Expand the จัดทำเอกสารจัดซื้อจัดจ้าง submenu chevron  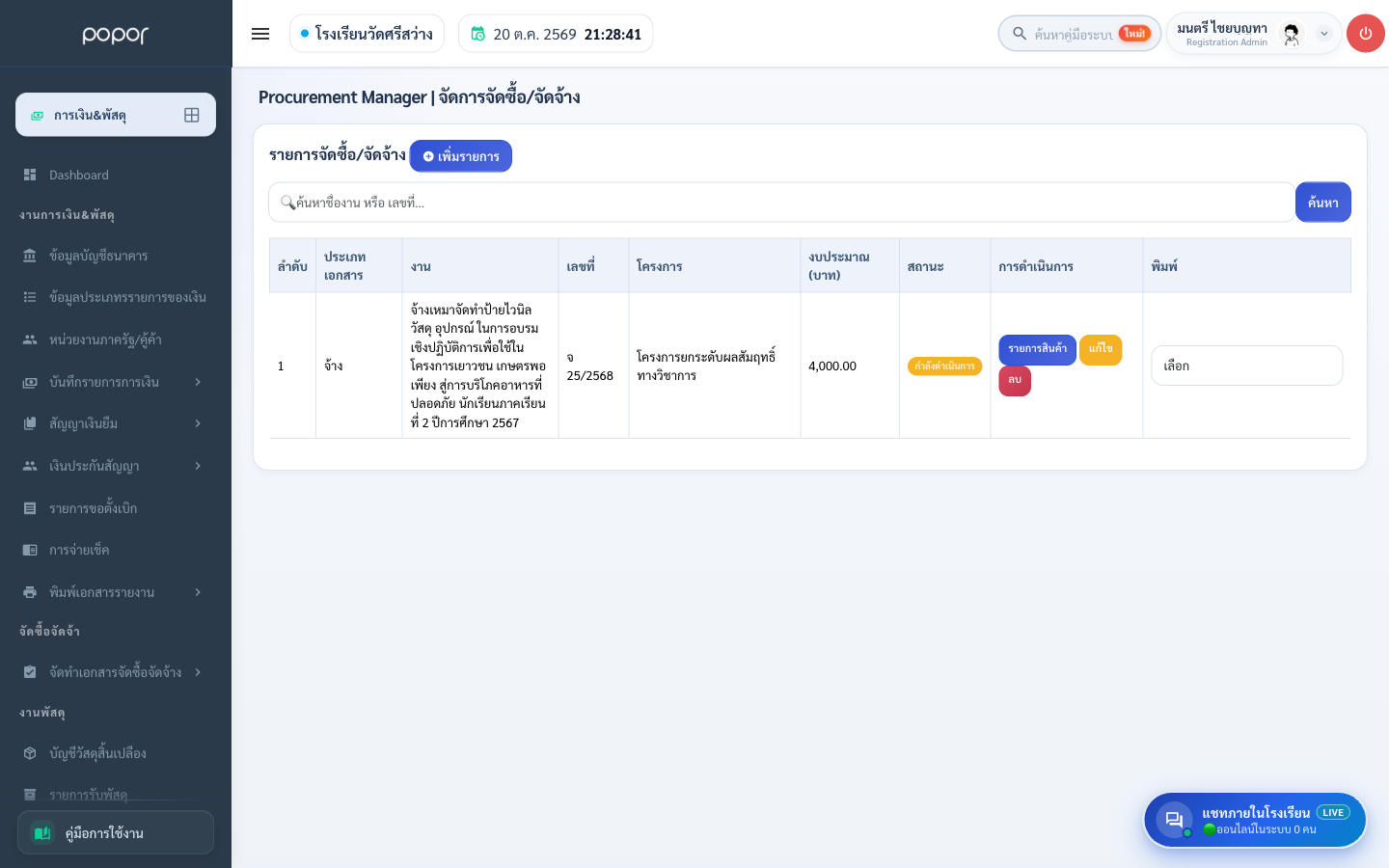198,672
